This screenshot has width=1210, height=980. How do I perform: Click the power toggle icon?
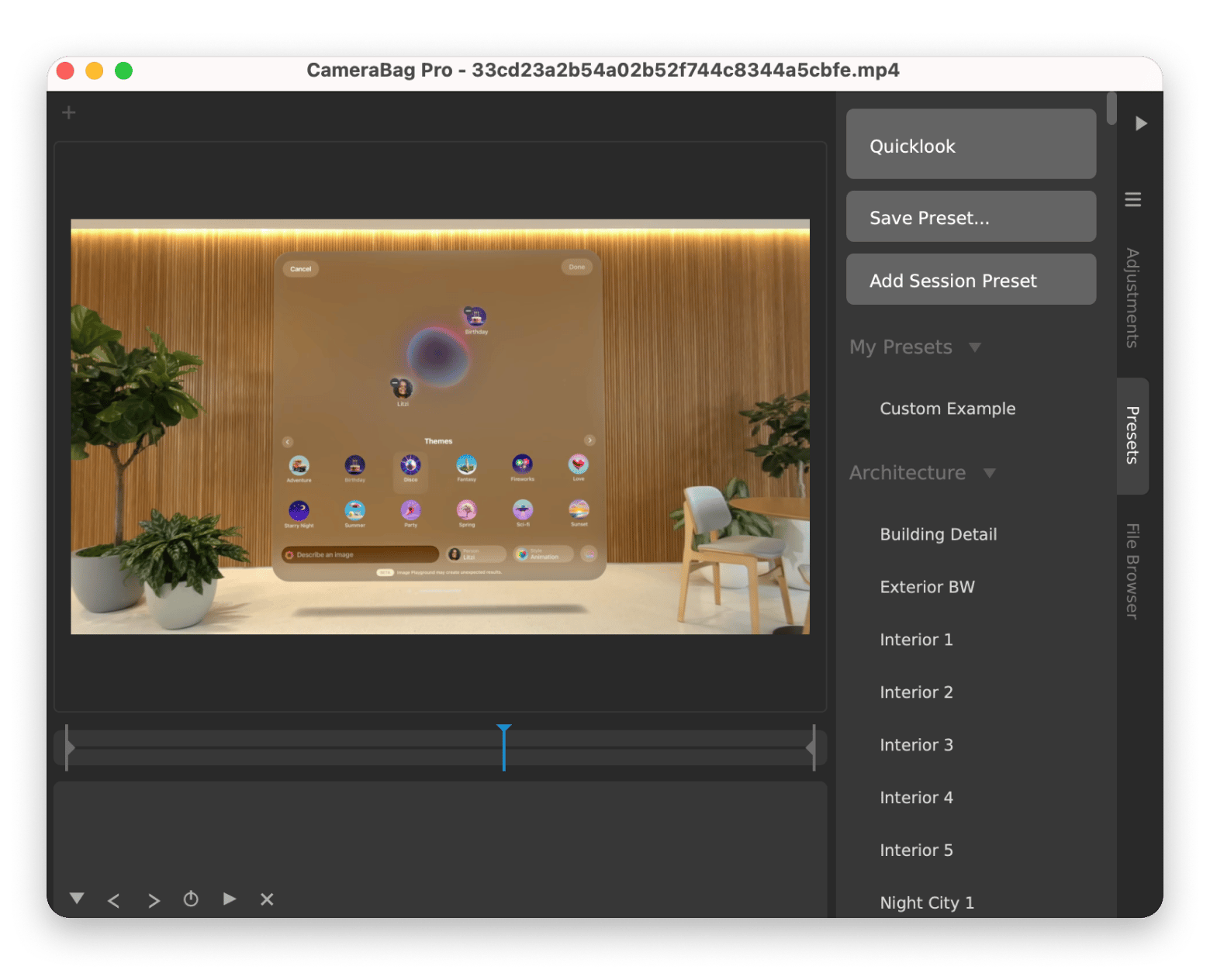(191, 899)
